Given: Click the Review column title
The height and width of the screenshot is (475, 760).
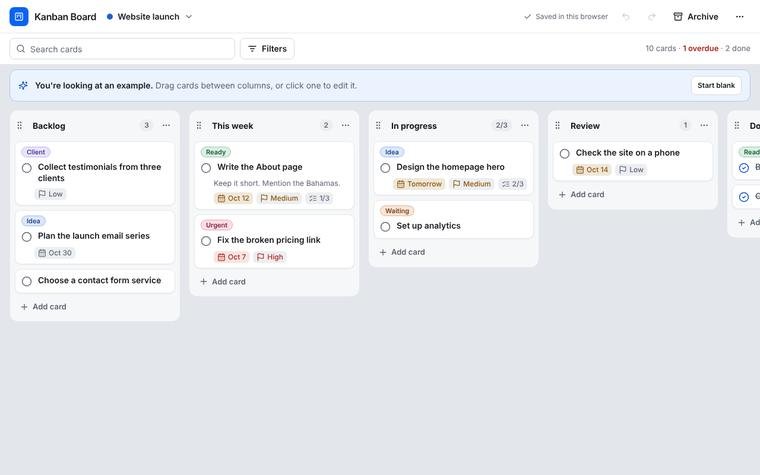Looking at the screenshot, I should point(585,126).
